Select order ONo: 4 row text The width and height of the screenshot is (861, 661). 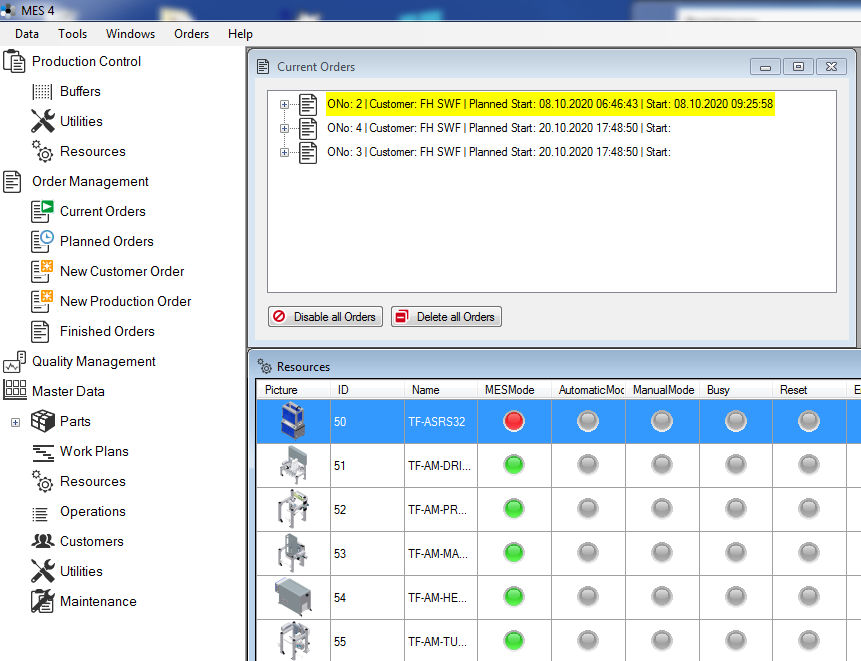[499, 128]
